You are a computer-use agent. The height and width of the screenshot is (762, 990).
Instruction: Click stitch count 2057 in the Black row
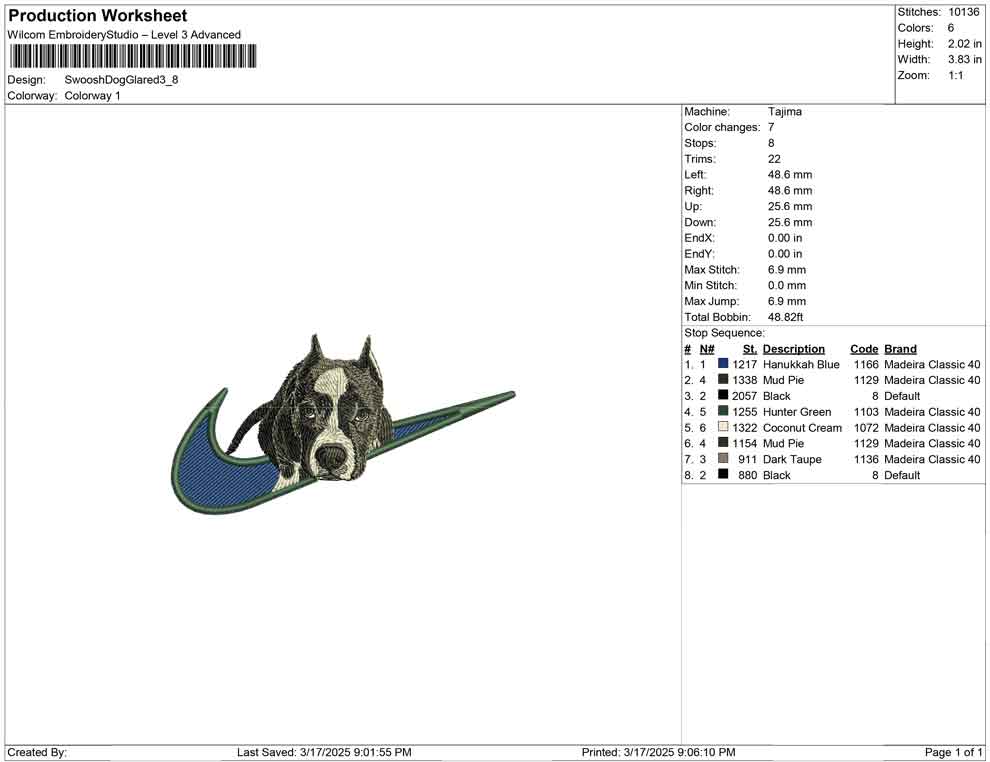(744, 396)
